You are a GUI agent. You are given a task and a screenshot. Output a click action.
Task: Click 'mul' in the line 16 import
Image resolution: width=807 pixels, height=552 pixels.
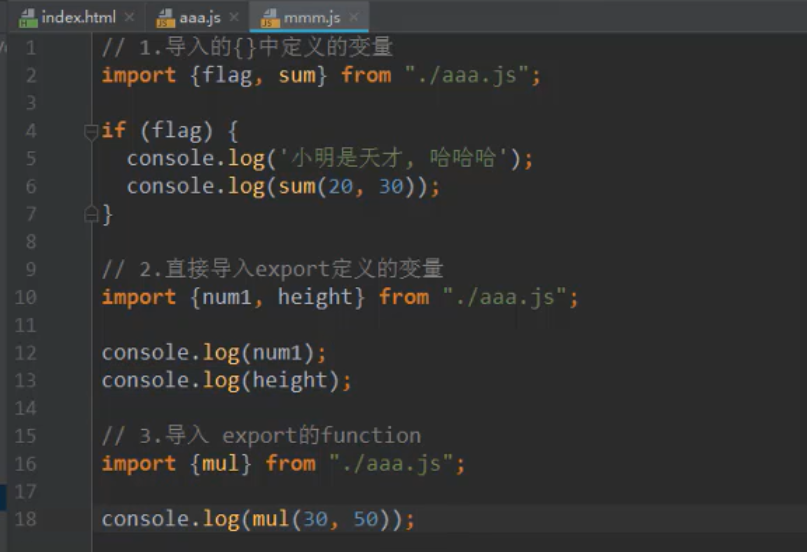[x=220, y=464]
